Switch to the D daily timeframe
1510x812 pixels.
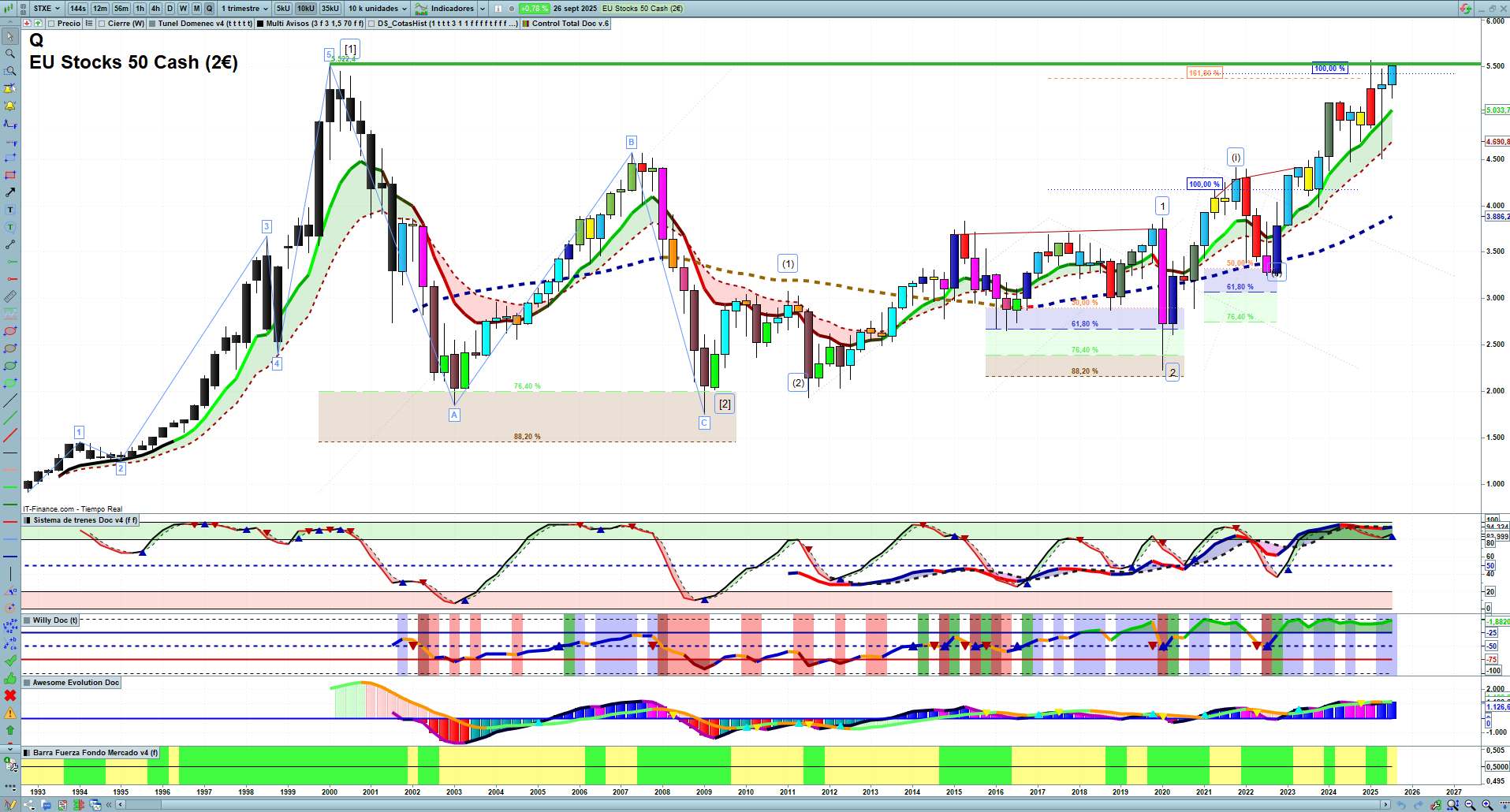tap(170, 9)
